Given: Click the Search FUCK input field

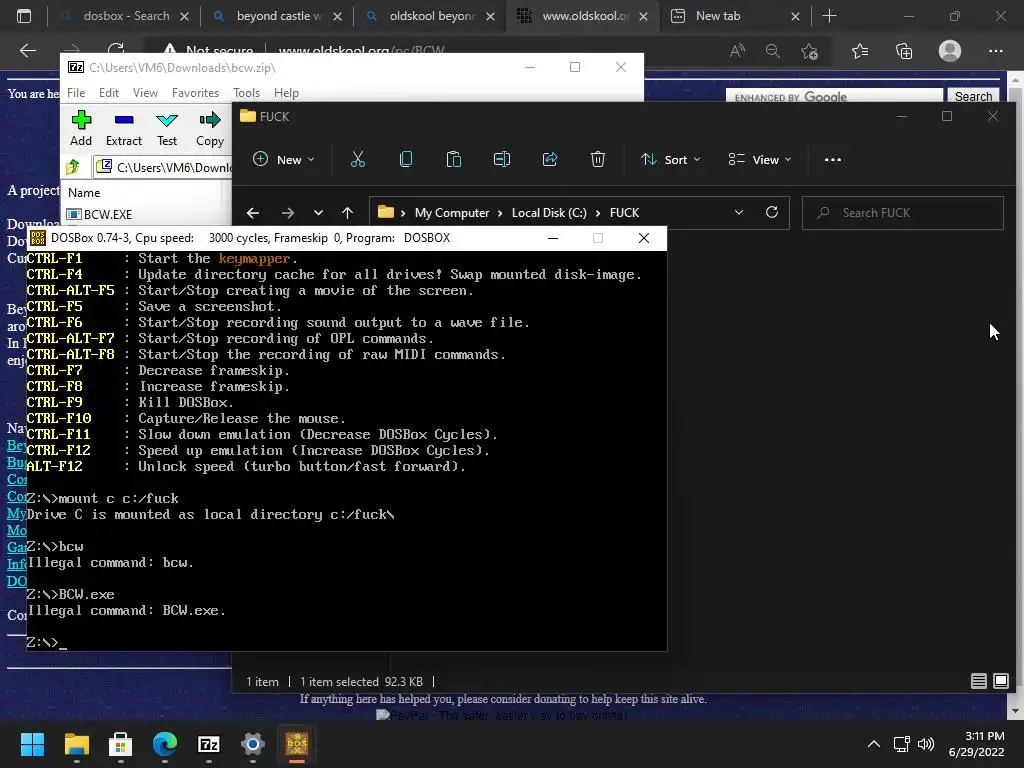Looking at the screenshot, I should tap(903, 213).
